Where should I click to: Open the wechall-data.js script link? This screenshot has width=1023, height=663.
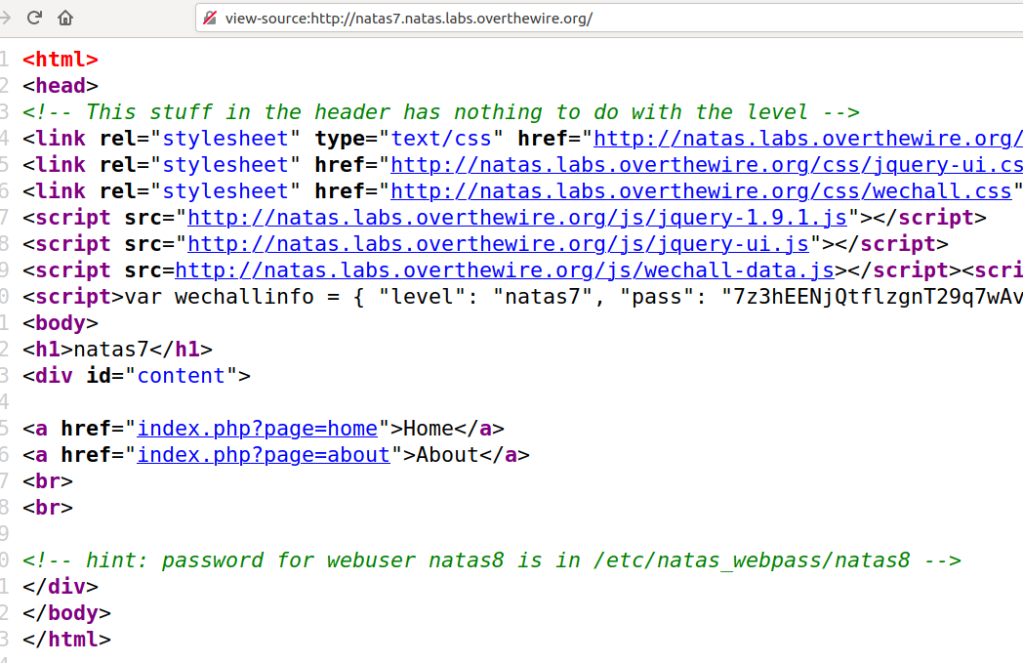pos(505,270)
